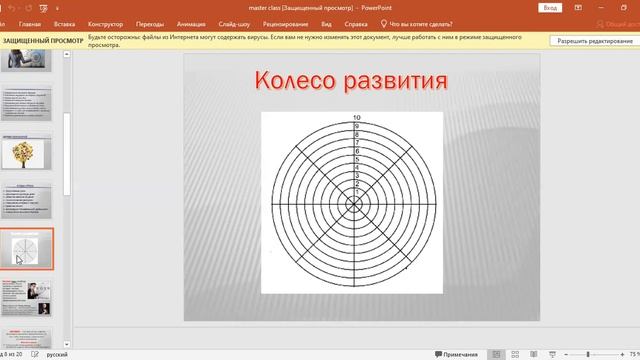This screenshot has width=640, height=360.
Task: Click the zoom slider handle
Action: tap(588, 355)
